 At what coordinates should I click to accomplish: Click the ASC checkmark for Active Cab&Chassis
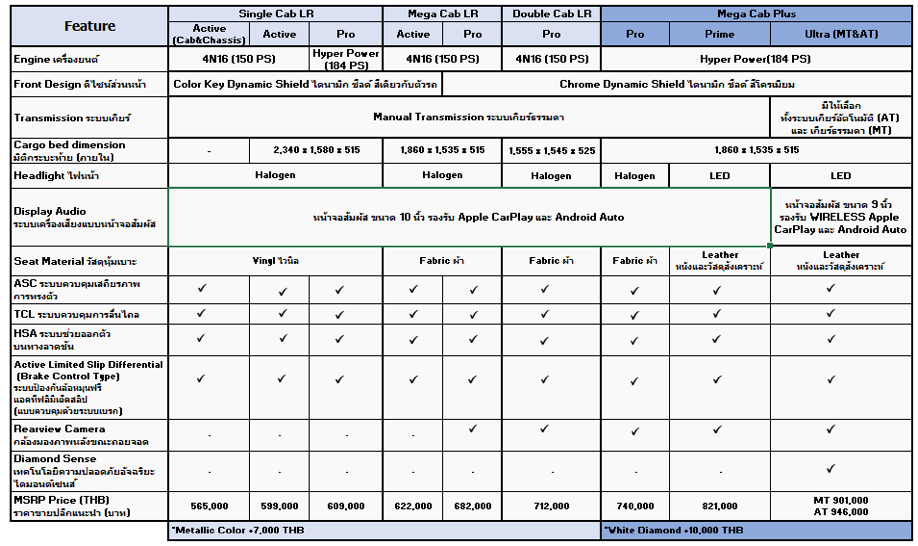tap(202, 288)
